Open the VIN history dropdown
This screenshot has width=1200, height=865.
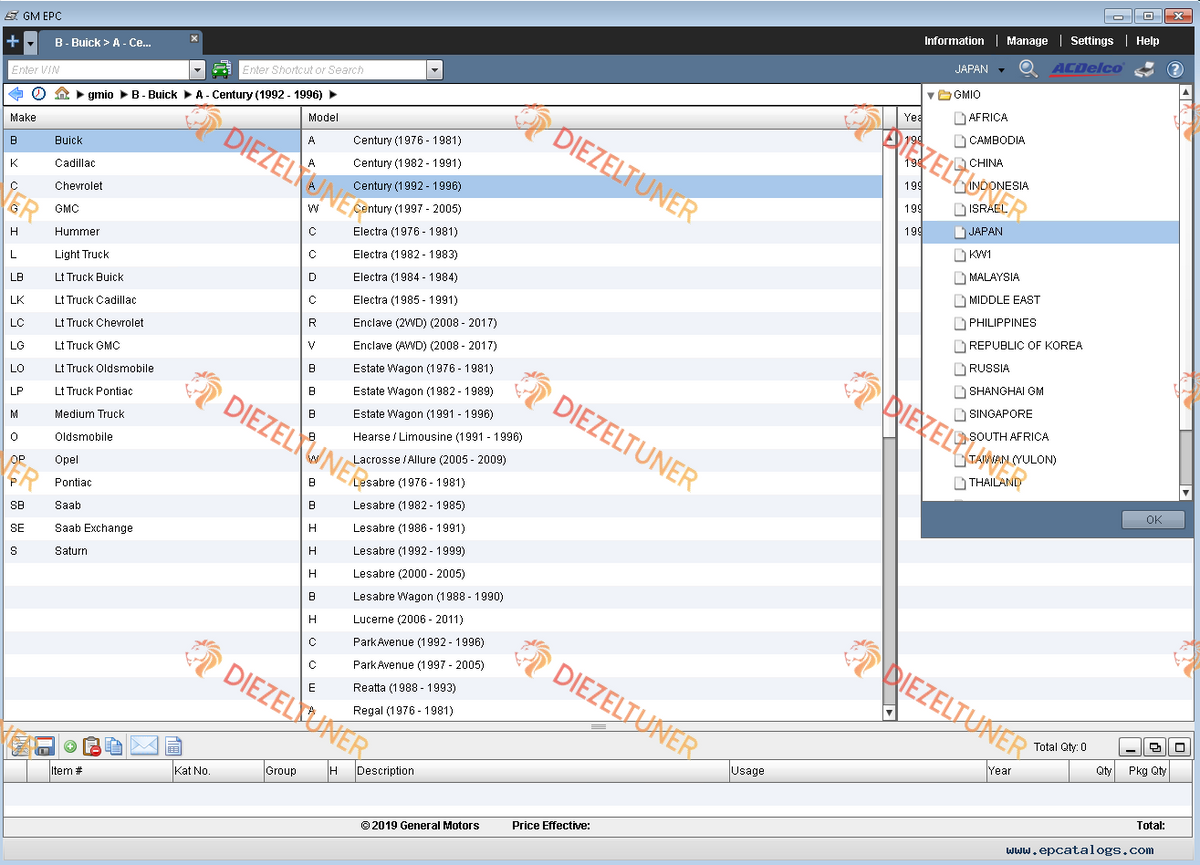coord(197,70)
